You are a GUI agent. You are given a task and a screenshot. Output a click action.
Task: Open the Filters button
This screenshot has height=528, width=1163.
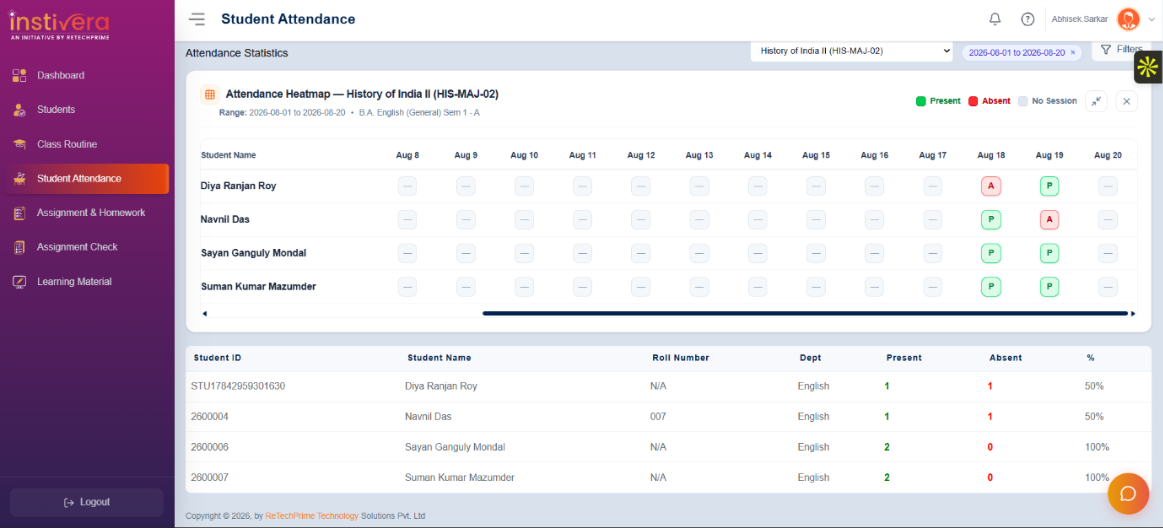pyautogui.click(x=1121, y=50)
